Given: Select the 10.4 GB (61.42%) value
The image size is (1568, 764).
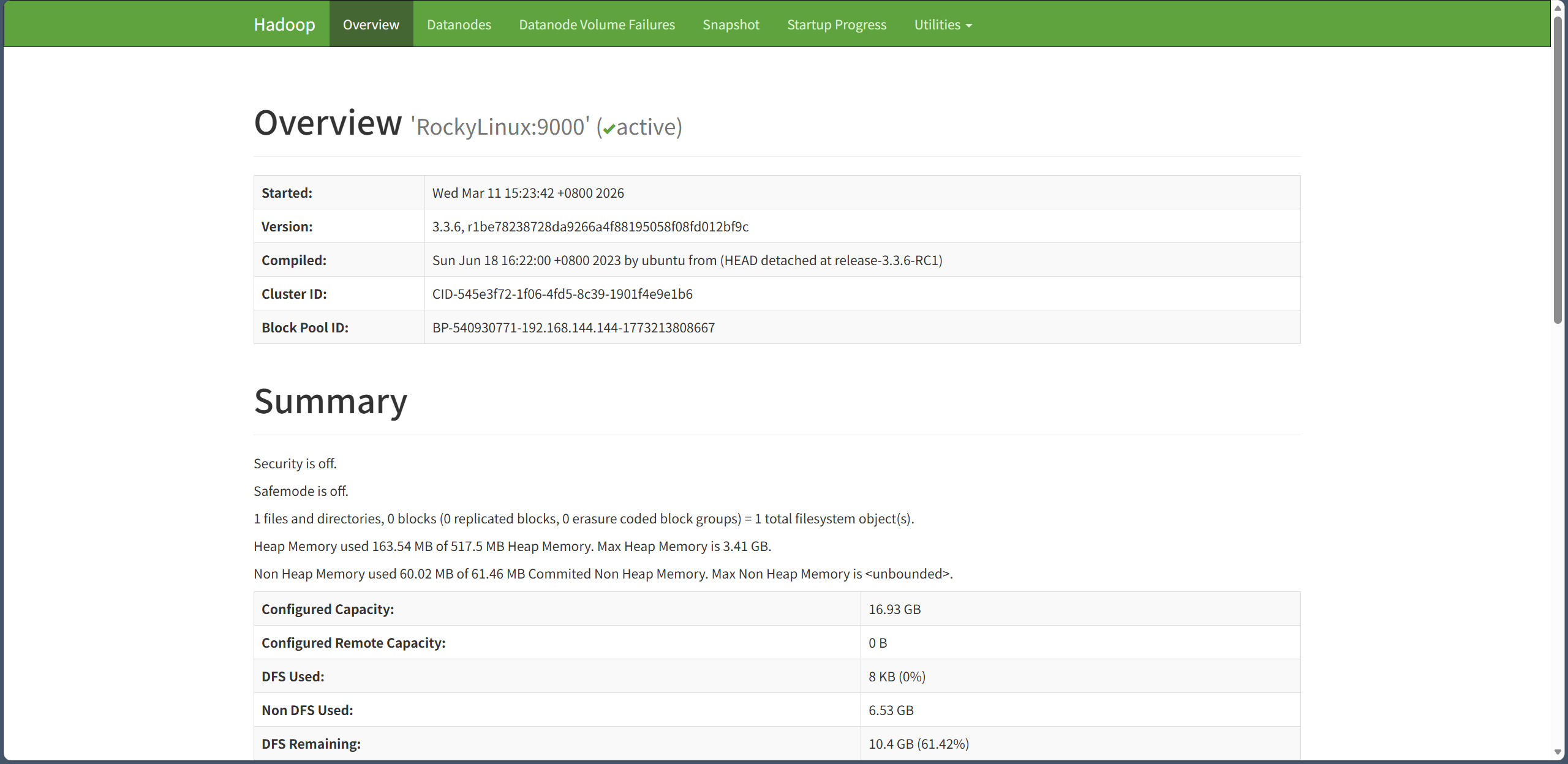Looking at the screenshot, I should pos(919,744).
